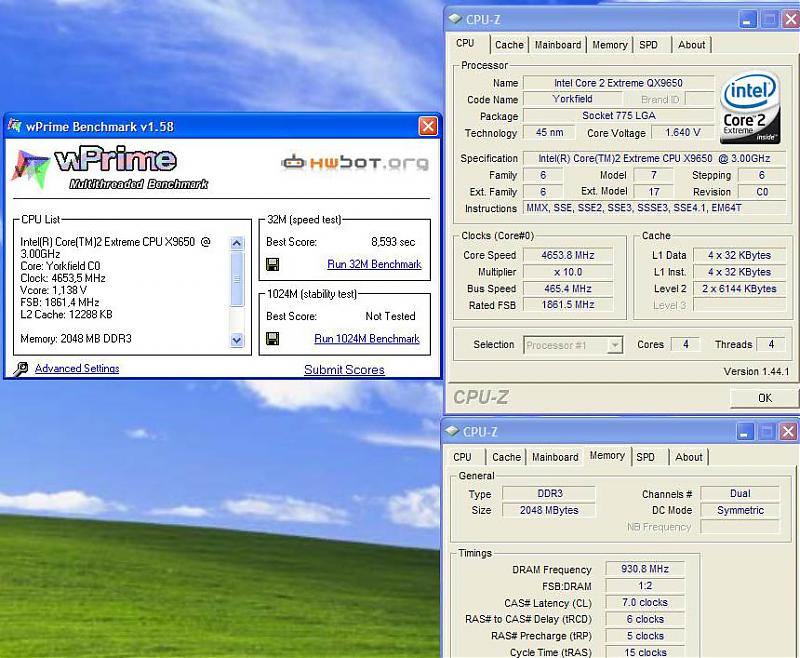
Task: Run the 1024M Benchmark
Action: pyautogui.click(x=367, y=339)
